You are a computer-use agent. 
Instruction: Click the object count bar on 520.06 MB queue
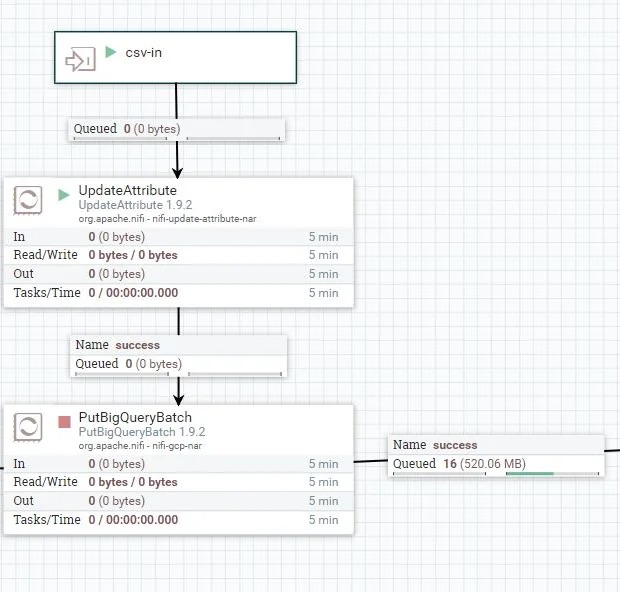439,473
